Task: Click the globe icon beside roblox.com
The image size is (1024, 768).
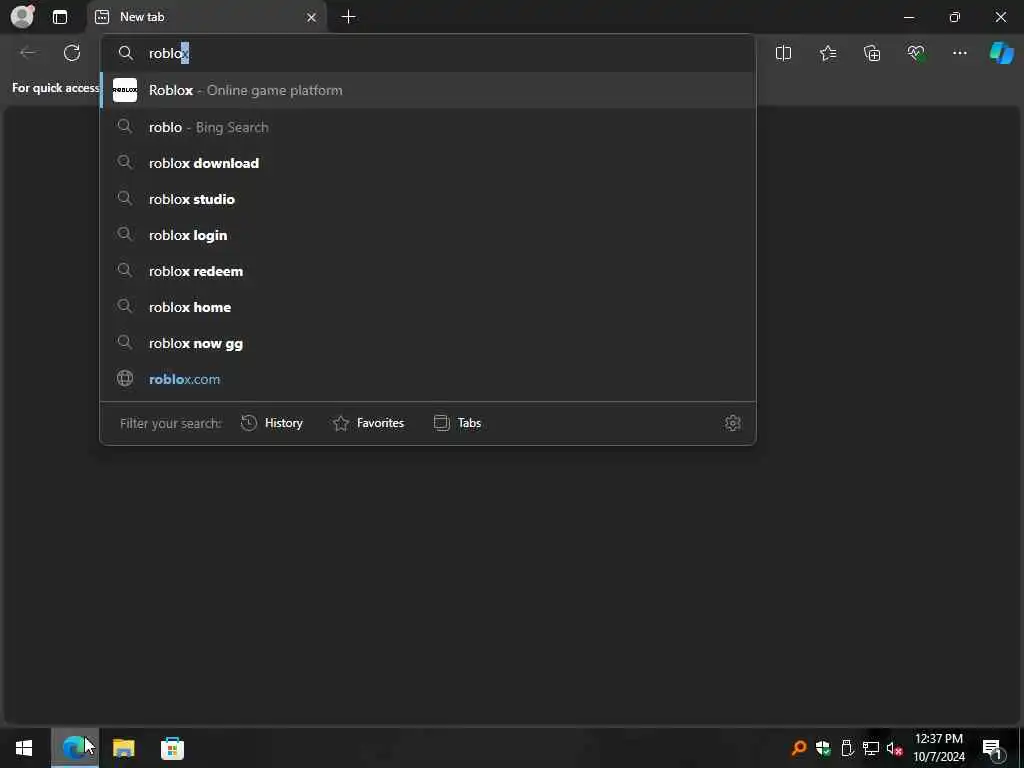Action: pos(125,378)
